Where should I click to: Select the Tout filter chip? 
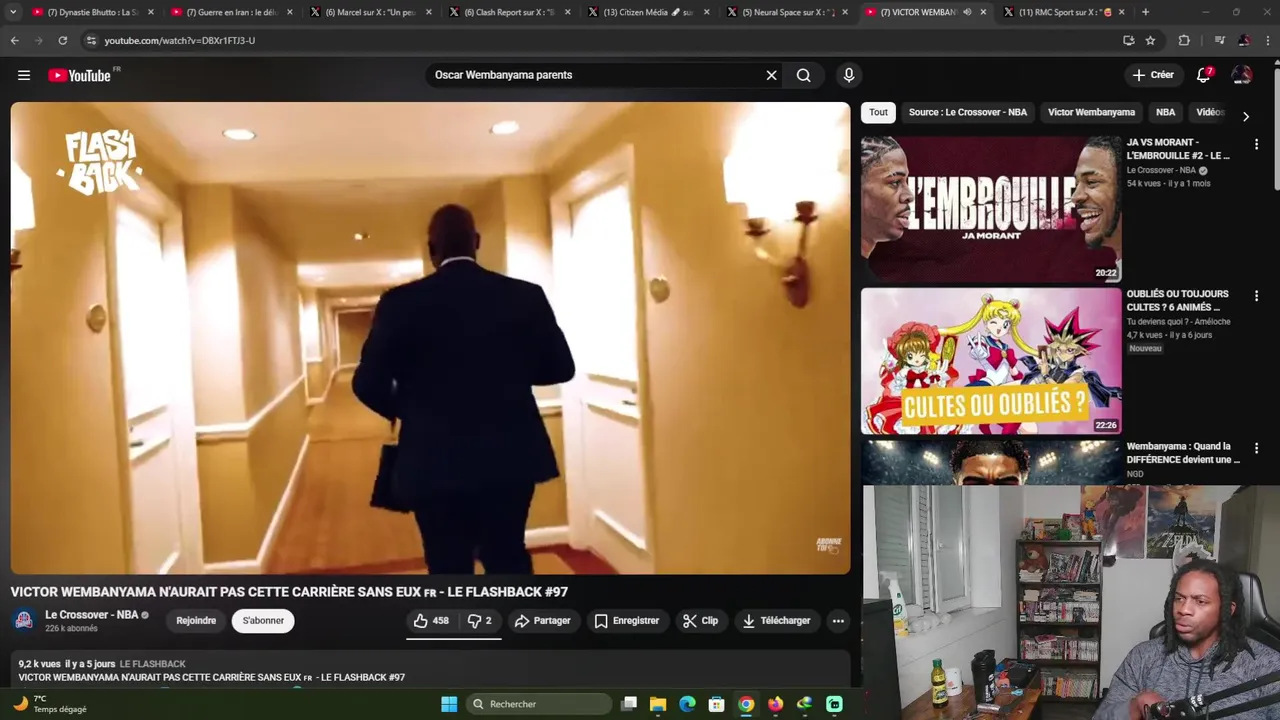(878, 112)
